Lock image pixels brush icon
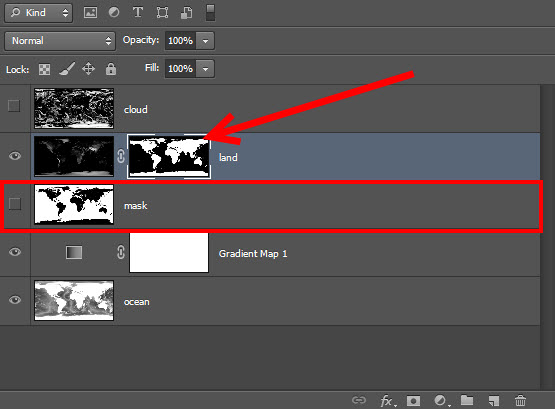 [x=67, y=69]
